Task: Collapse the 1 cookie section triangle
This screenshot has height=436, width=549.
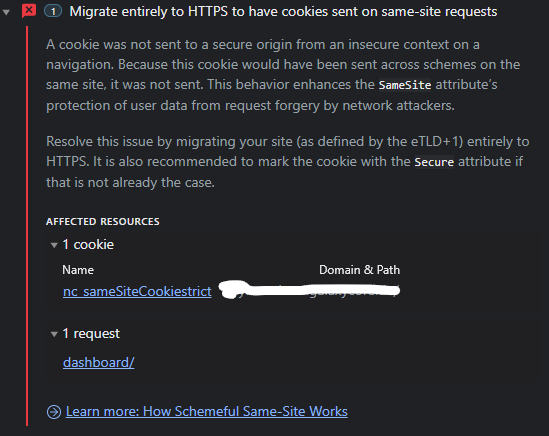Action: [54, 245]
